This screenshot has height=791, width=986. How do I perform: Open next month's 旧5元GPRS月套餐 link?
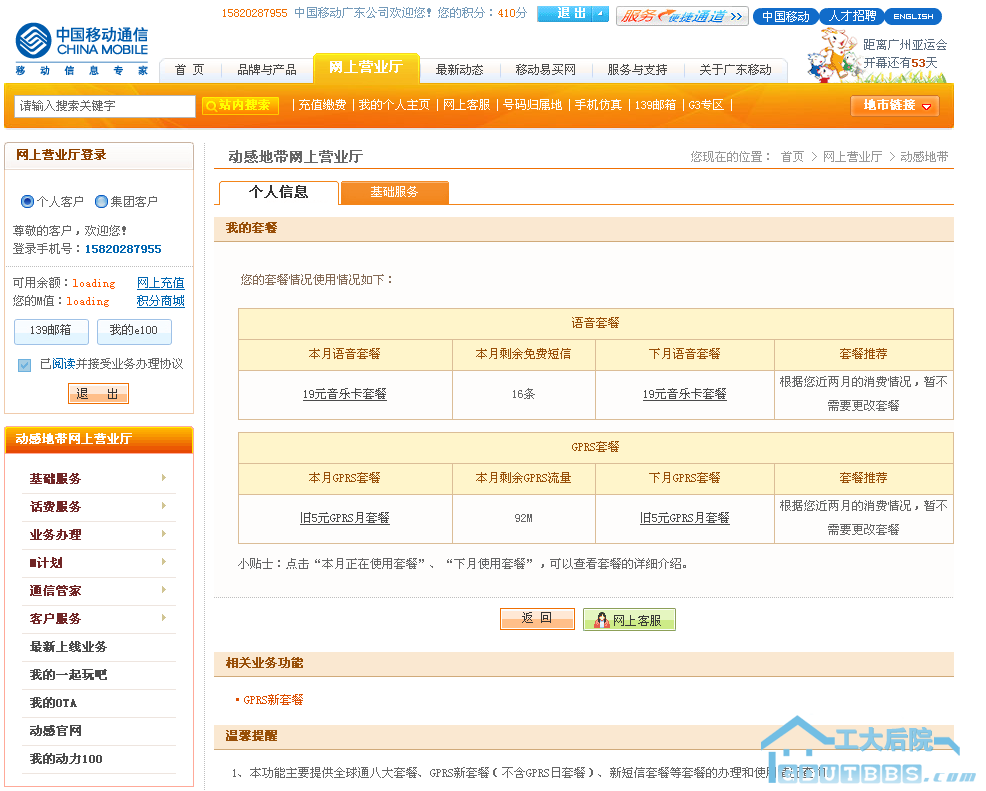pos(684,518)
